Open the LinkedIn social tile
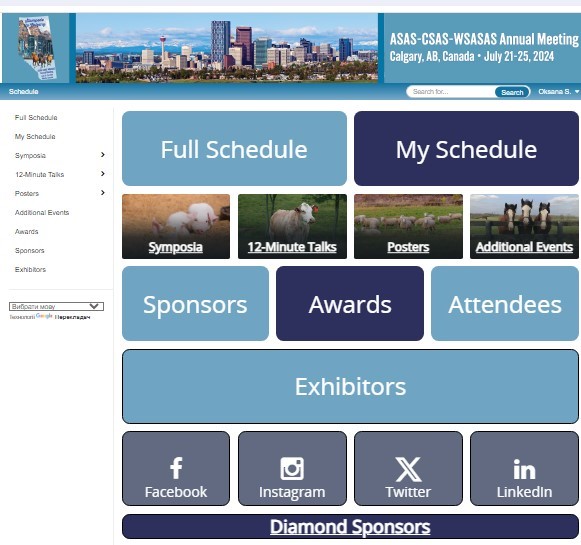581x545 pixels. pos(524,468)
